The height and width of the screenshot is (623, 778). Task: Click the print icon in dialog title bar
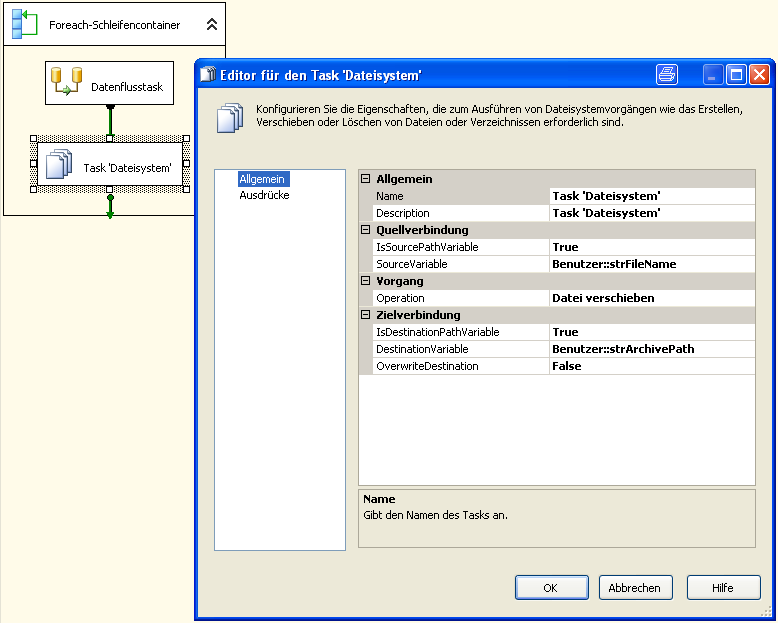[667, 74]
